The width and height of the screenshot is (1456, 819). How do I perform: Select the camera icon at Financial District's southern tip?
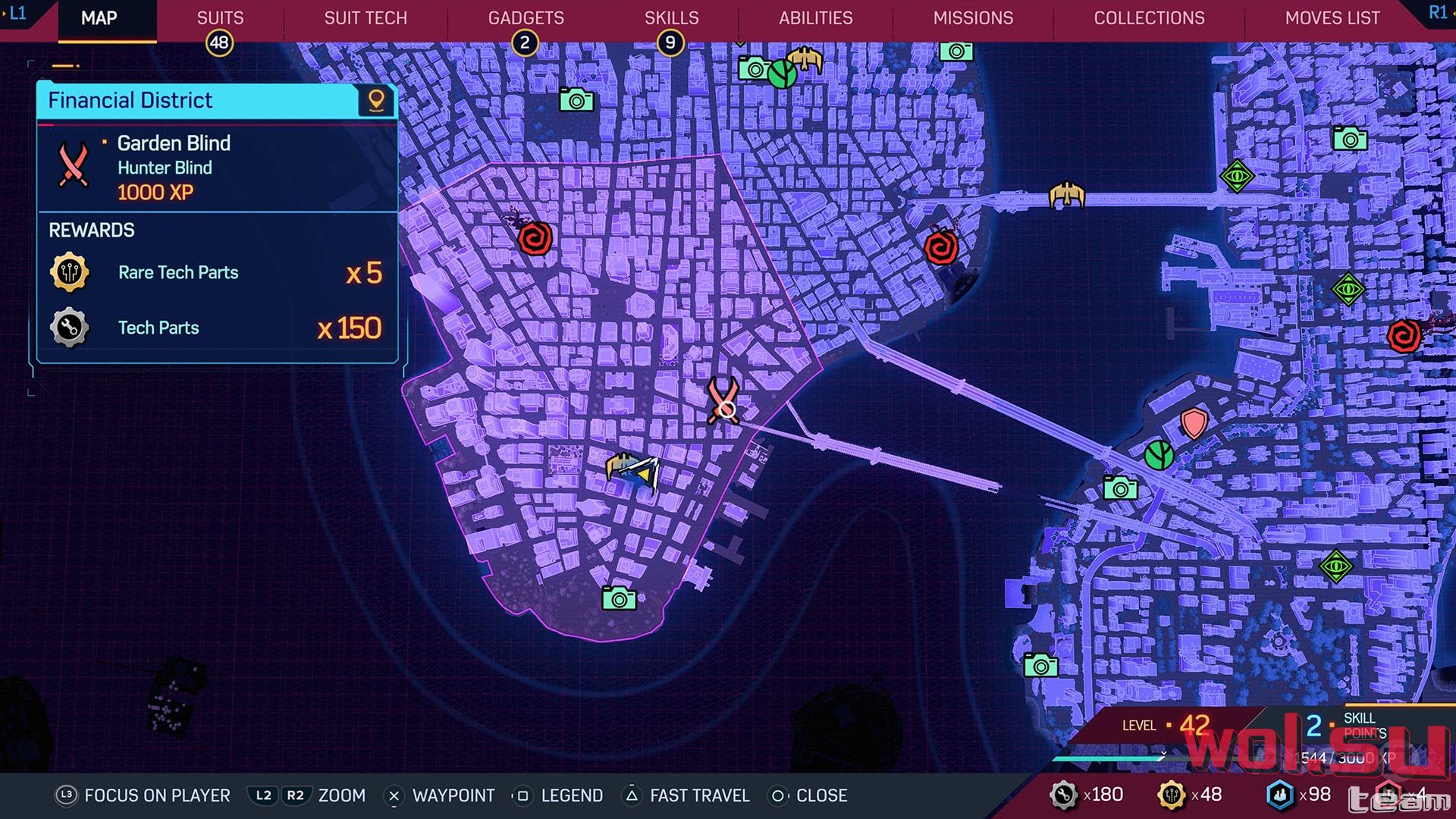click(619, 598)
